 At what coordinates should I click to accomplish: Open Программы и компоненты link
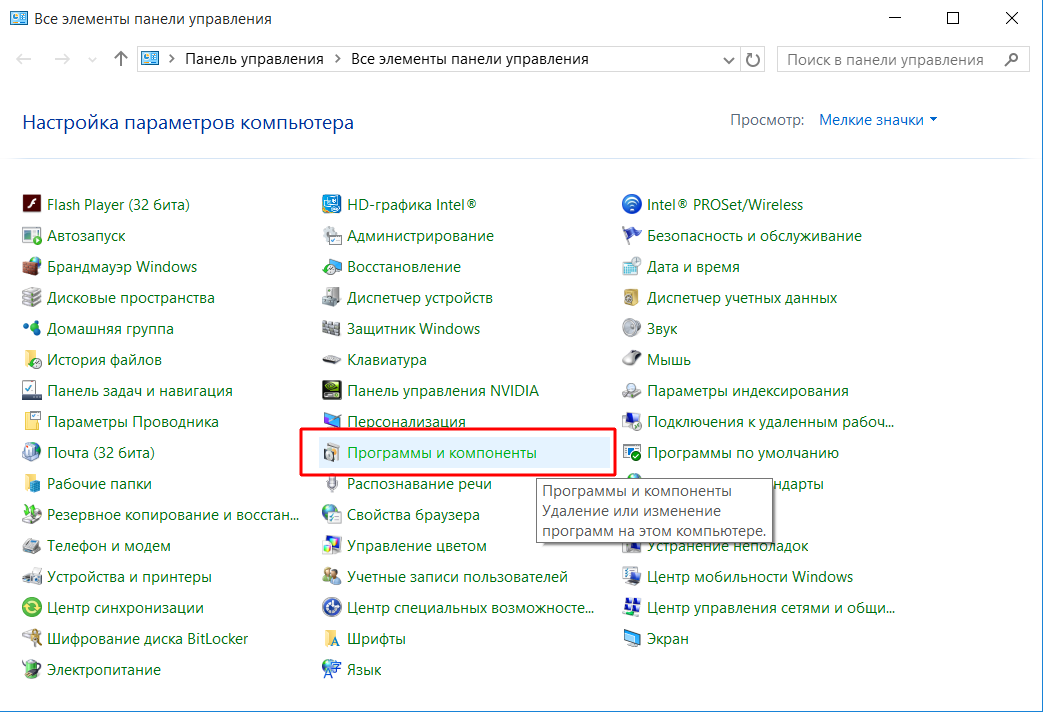pyautogui.click(x=441, y=453)
